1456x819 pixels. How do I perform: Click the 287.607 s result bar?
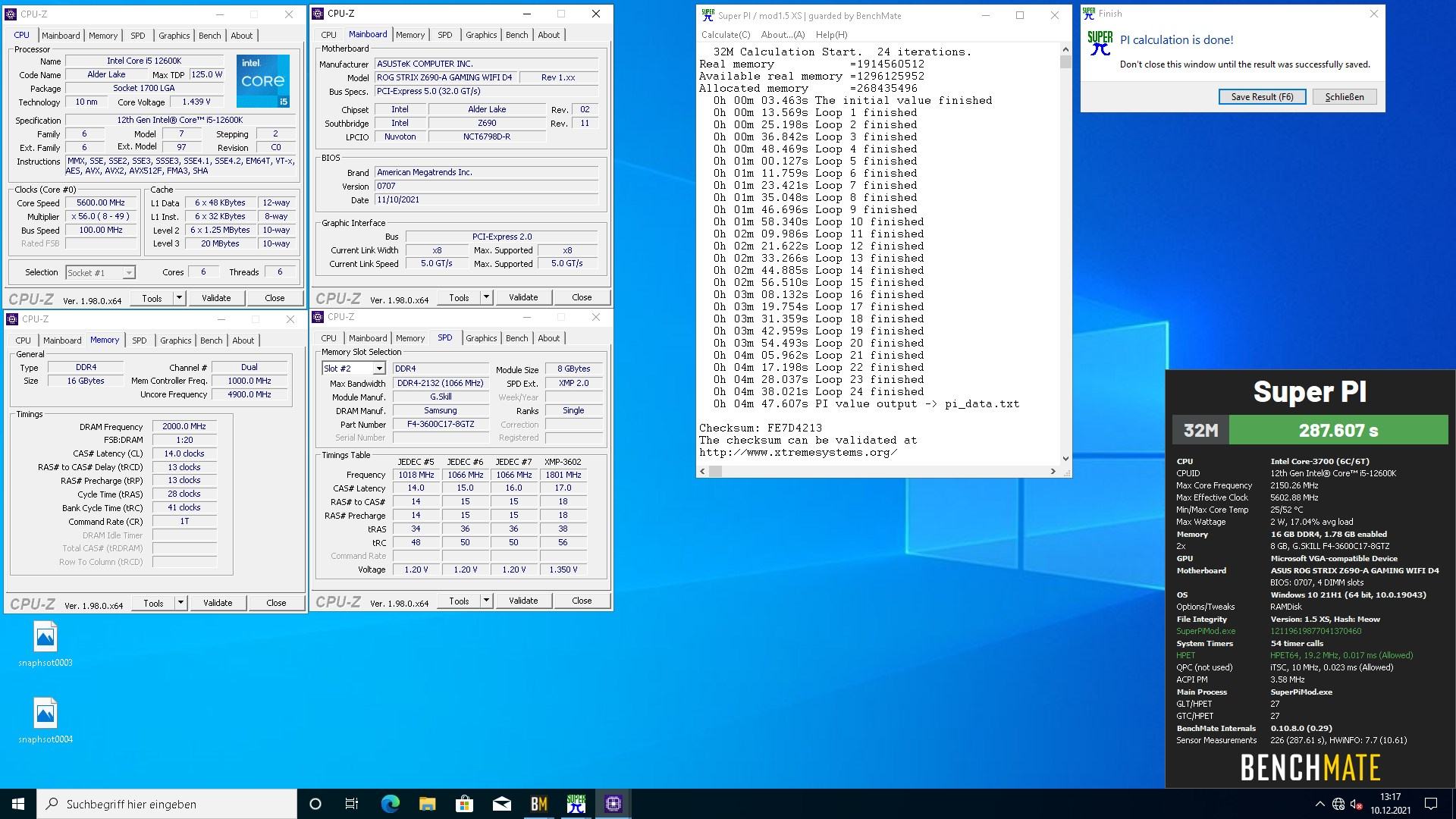click(1338, 431)
